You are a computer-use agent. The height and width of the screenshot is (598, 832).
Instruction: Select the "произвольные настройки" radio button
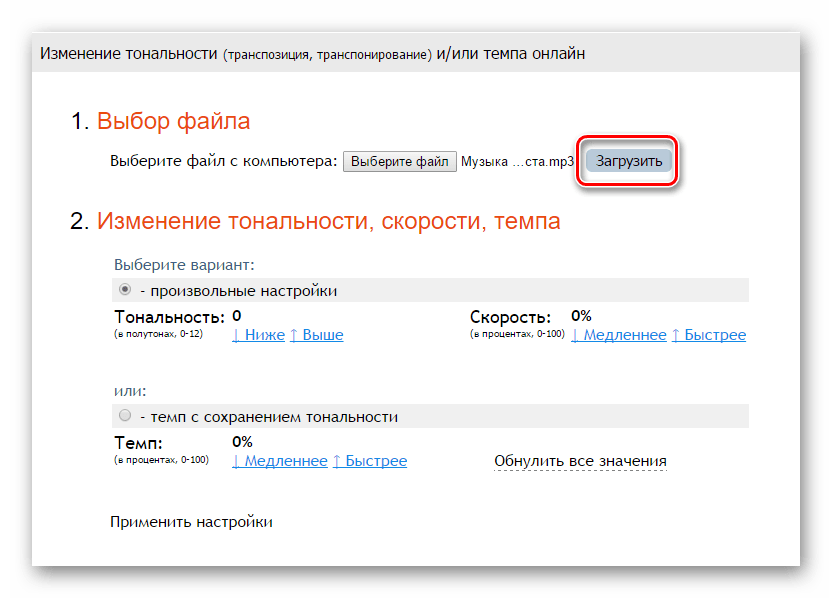click(125, 290)
